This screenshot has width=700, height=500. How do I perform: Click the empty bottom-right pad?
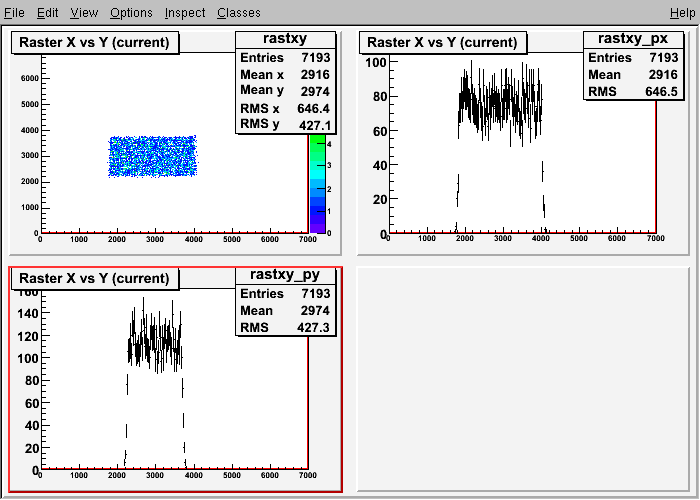tap(523, 379)
